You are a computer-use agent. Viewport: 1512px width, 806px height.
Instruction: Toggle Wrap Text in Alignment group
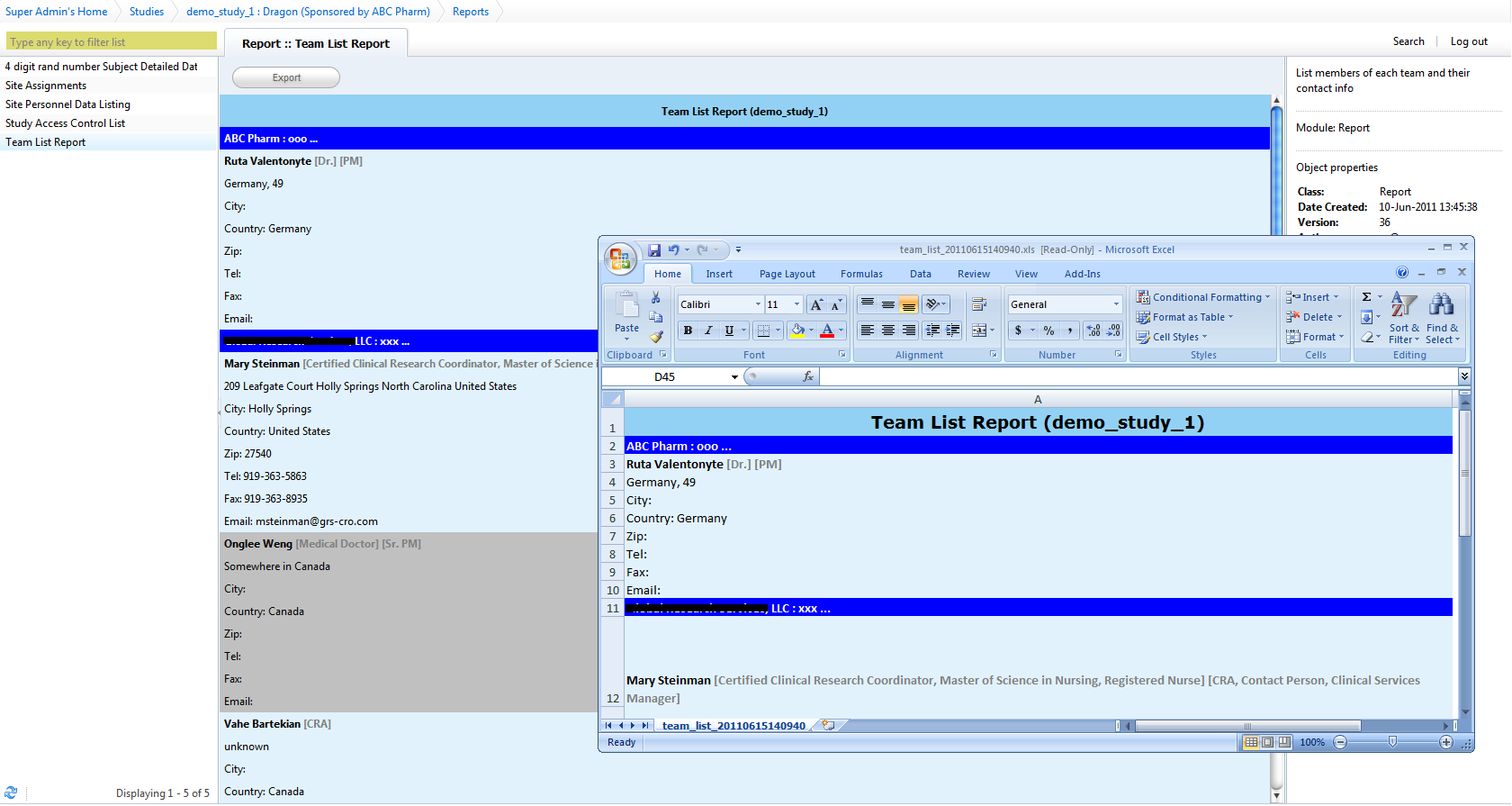[979, 304]
